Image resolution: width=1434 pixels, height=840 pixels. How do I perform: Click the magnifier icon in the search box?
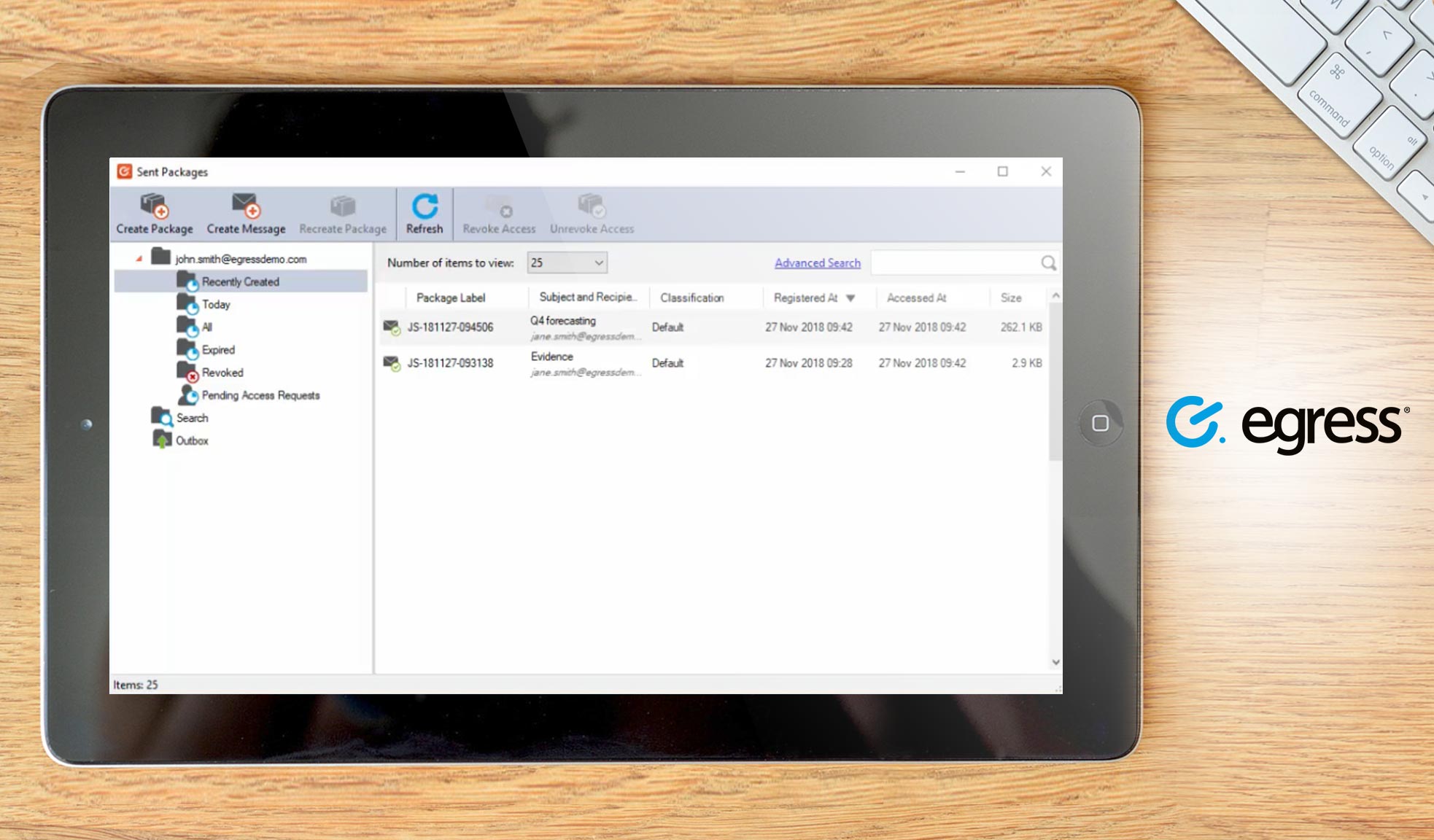1048,263
